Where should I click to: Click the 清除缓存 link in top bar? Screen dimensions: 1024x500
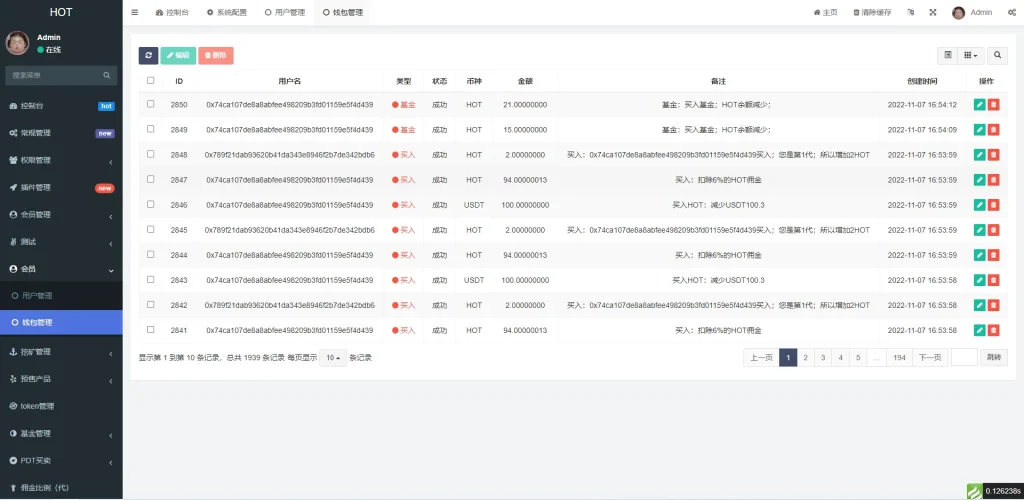coord(872,13)
